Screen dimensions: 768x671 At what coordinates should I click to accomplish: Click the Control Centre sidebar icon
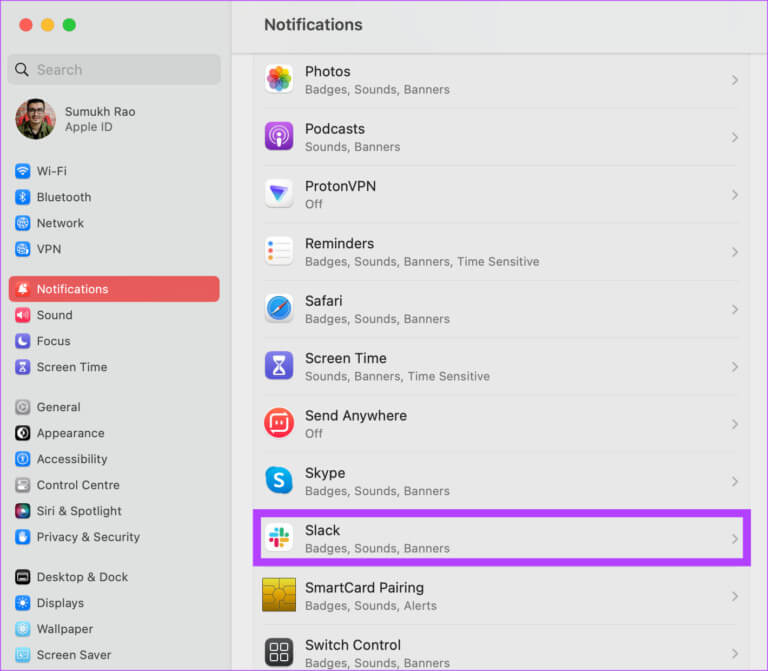pos(23,485)
